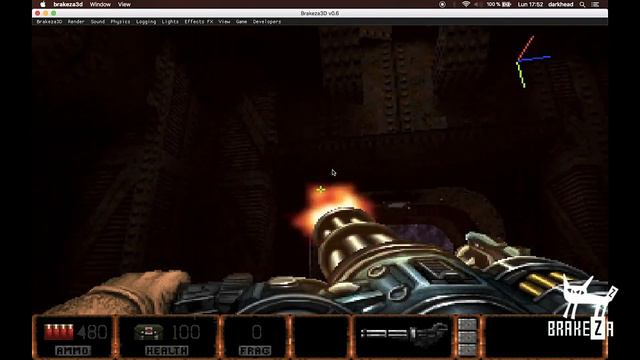Click the battery status indicator

point(499,4)
